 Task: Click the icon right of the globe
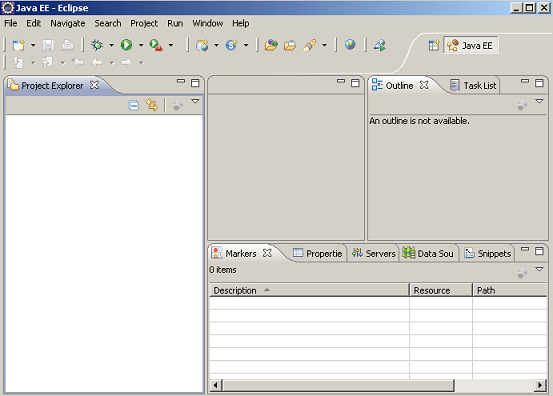(x=380, y=45)
